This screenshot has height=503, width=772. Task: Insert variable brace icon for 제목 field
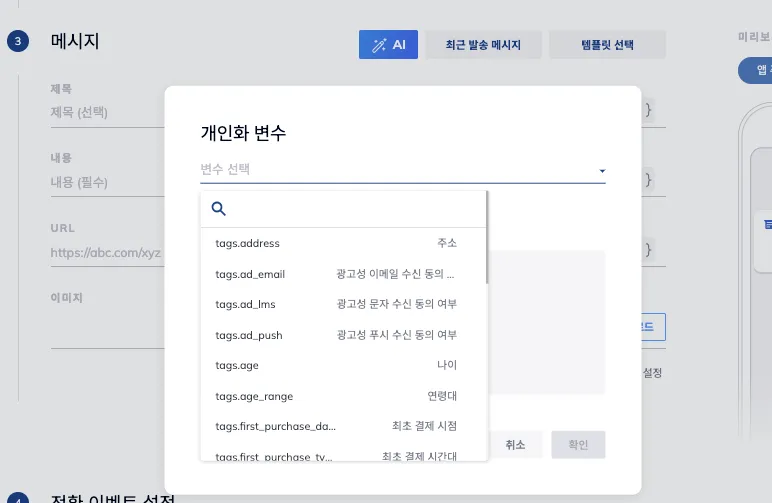pos(648,110)
